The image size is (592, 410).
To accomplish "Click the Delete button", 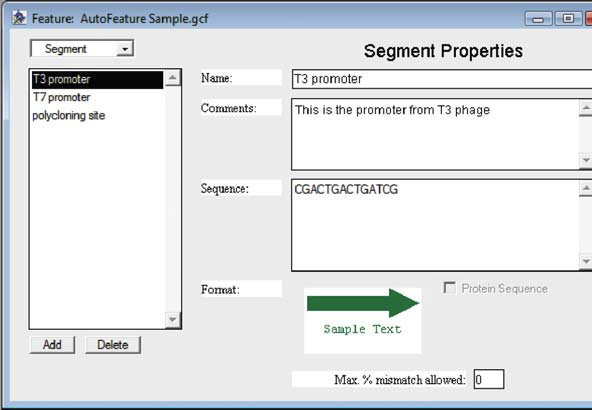I will click(113, 345).
